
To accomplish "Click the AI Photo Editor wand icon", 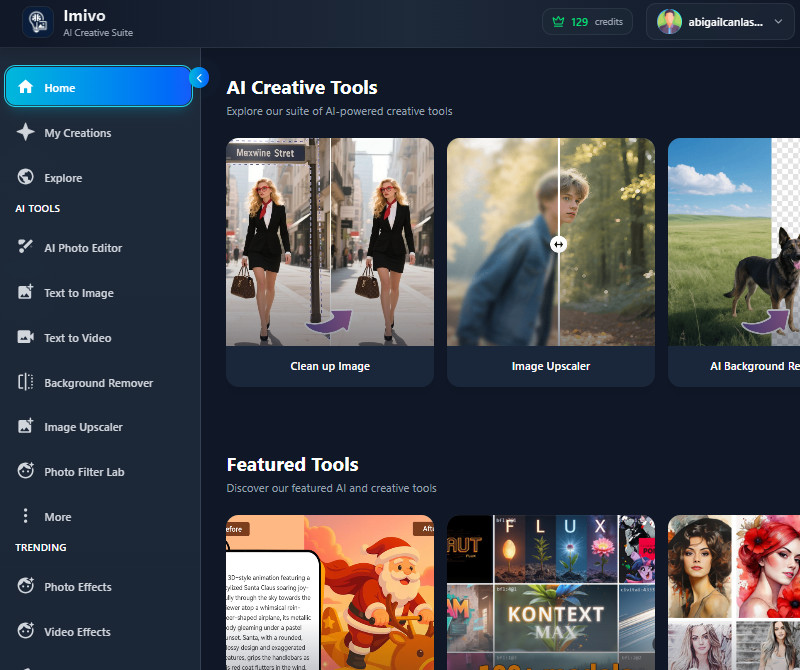I will coord(26,247).
